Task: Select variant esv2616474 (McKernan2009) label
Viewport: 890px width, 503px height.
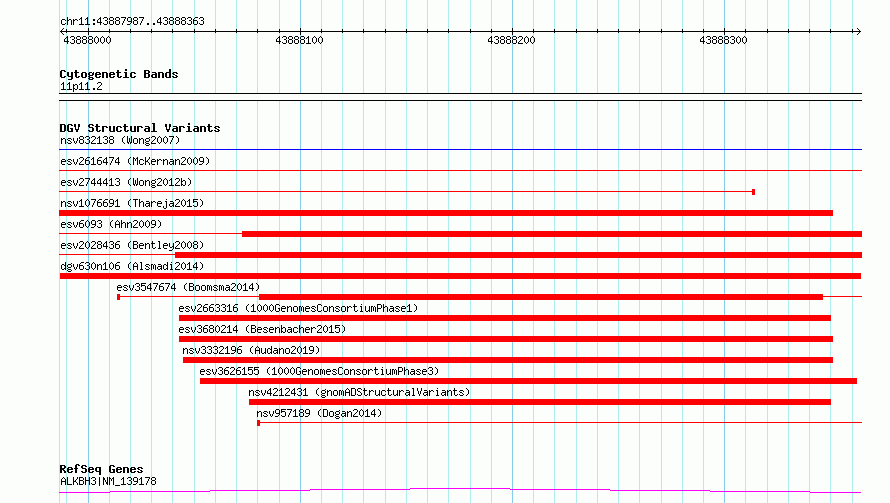Action: pos(135,161)
